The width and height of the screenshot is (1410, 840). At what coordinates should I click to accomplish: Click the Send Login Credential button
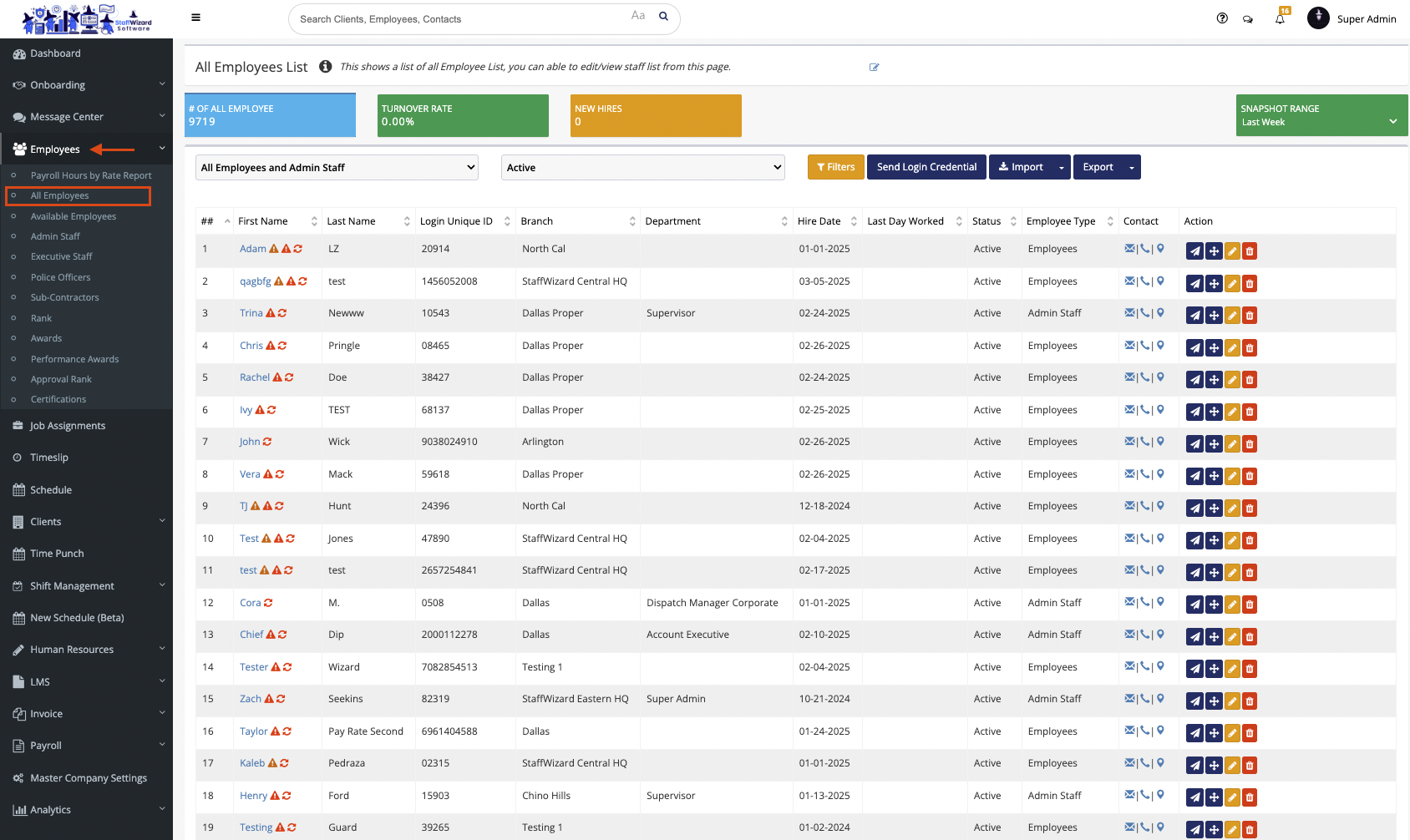(926, 167)
